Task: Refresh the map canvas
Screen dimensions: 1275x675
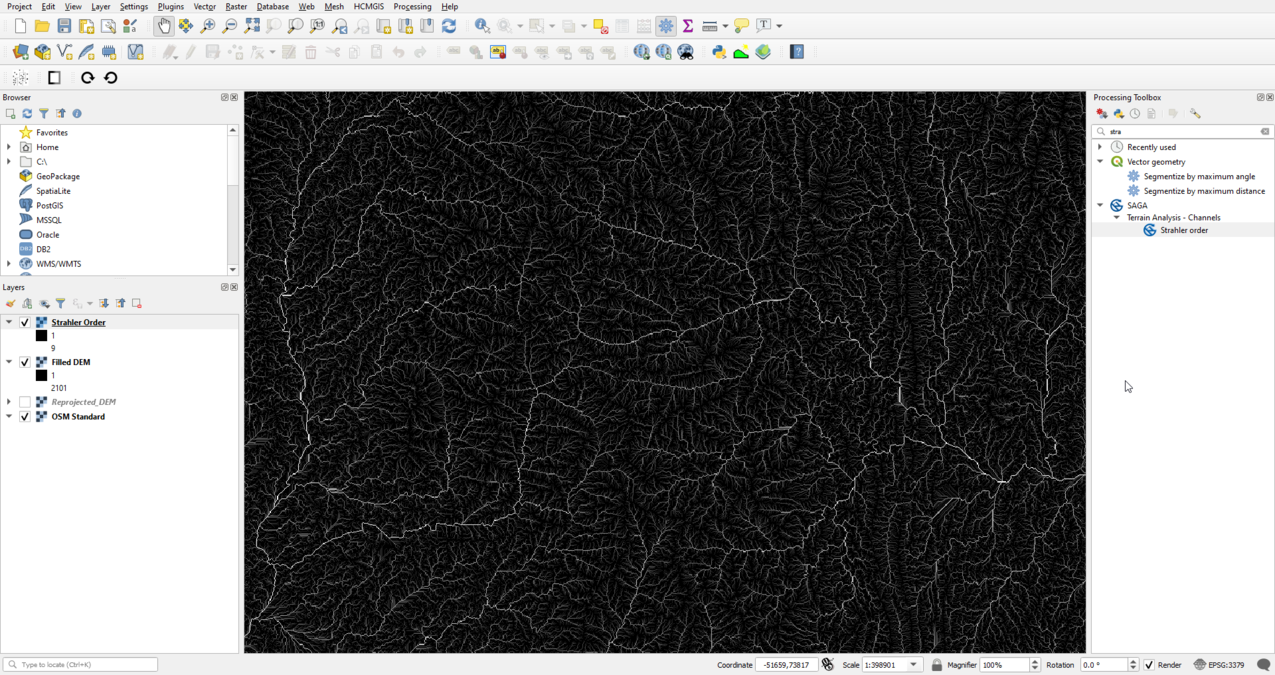Action: [450, 26]
